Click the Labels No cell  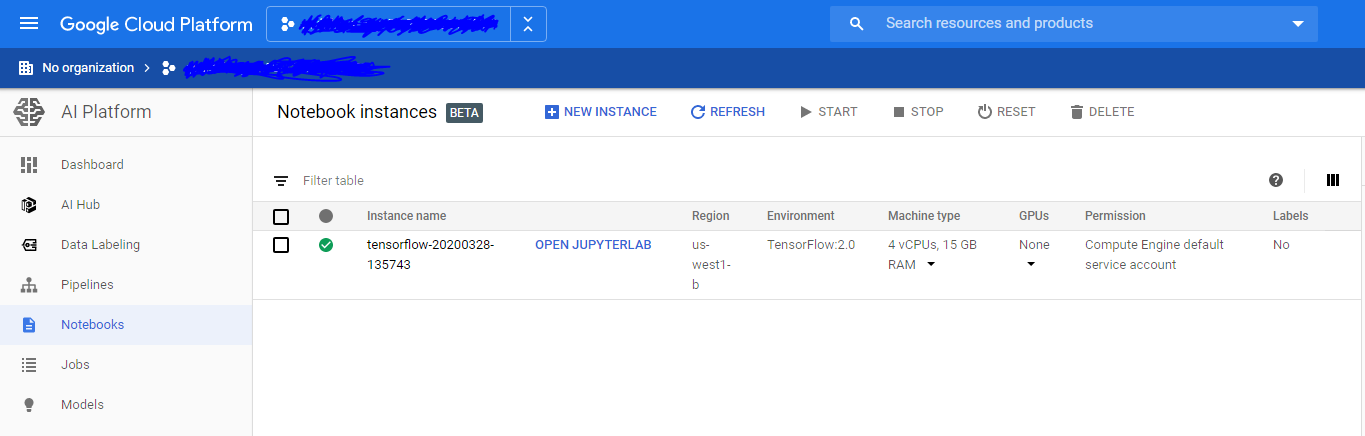coord(1281,245)
